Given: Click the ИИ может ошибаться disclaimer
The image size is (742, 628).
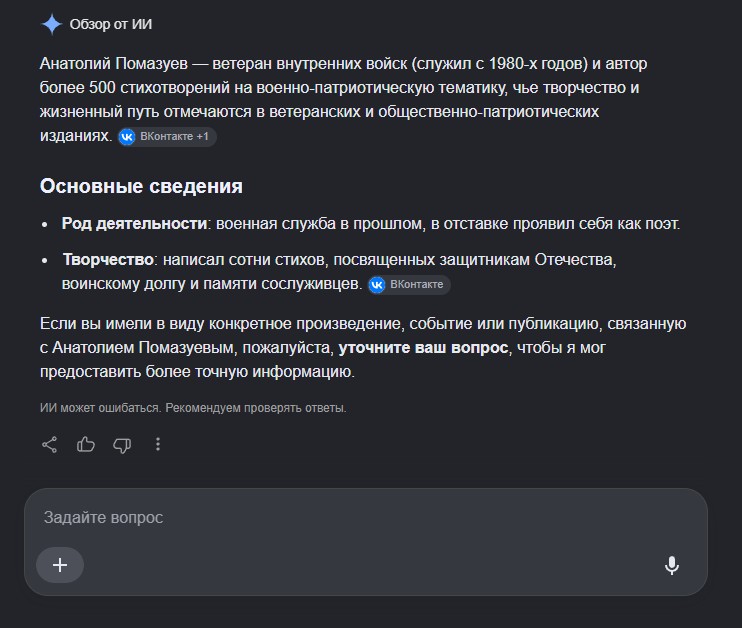Looking at the screenshot, I should click(x=193, y=408).
